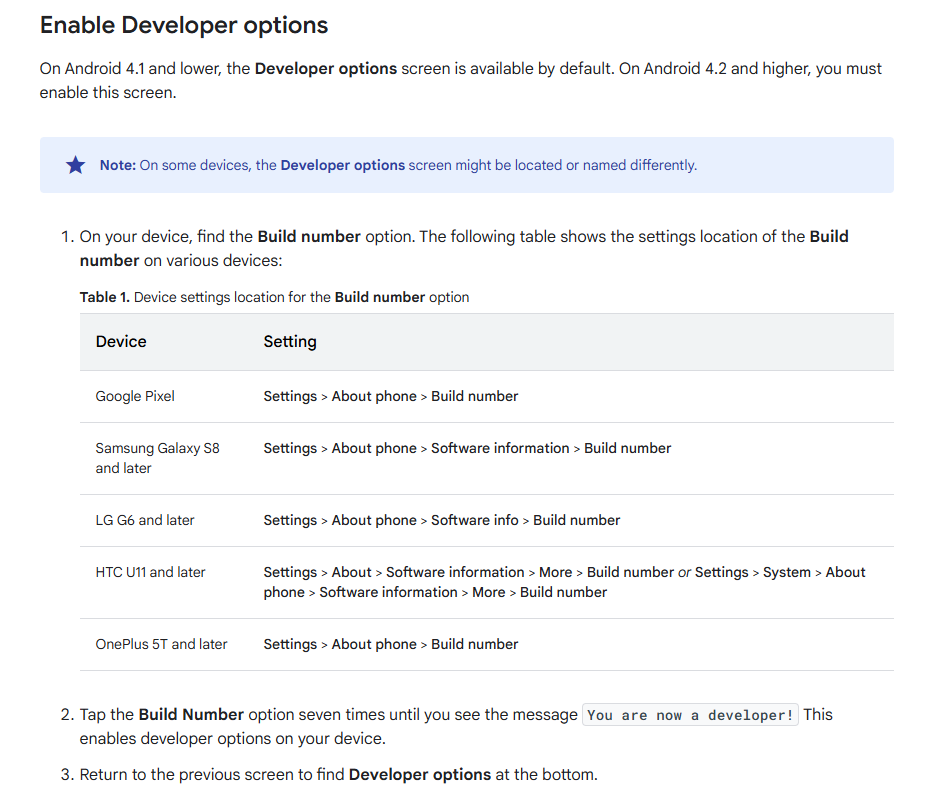
Task: Select the OnePlus 5T and later row
Action: pyautogui.click(x=161, y=643)
